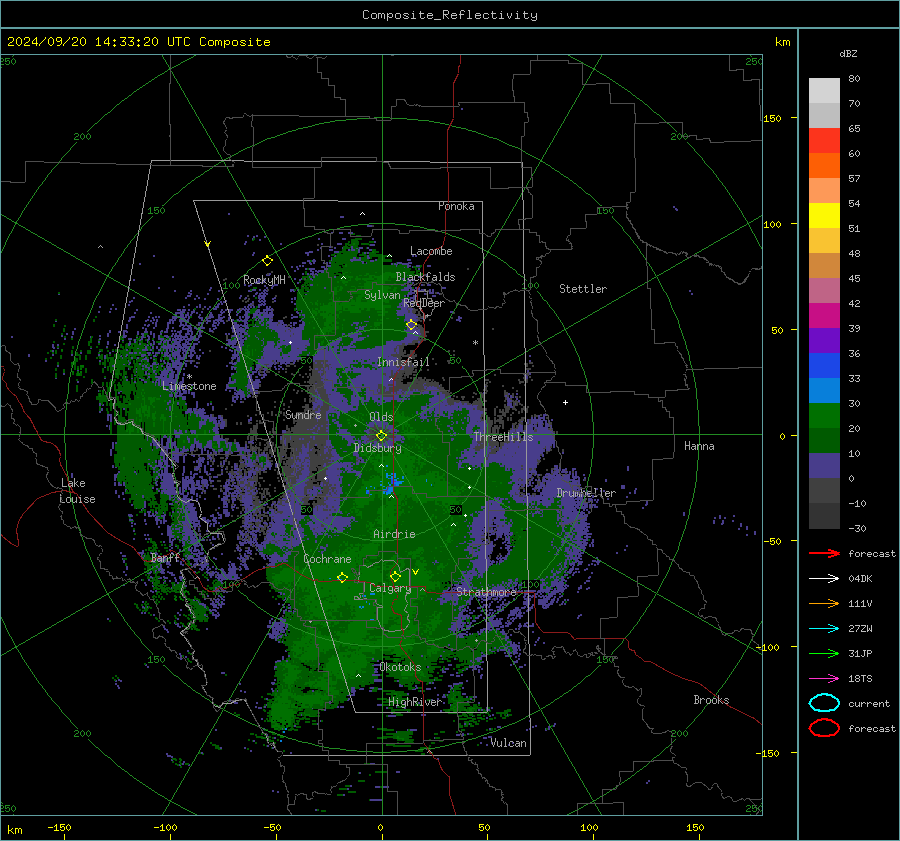Click the white 04DK arrow icon

pos(824,579)
